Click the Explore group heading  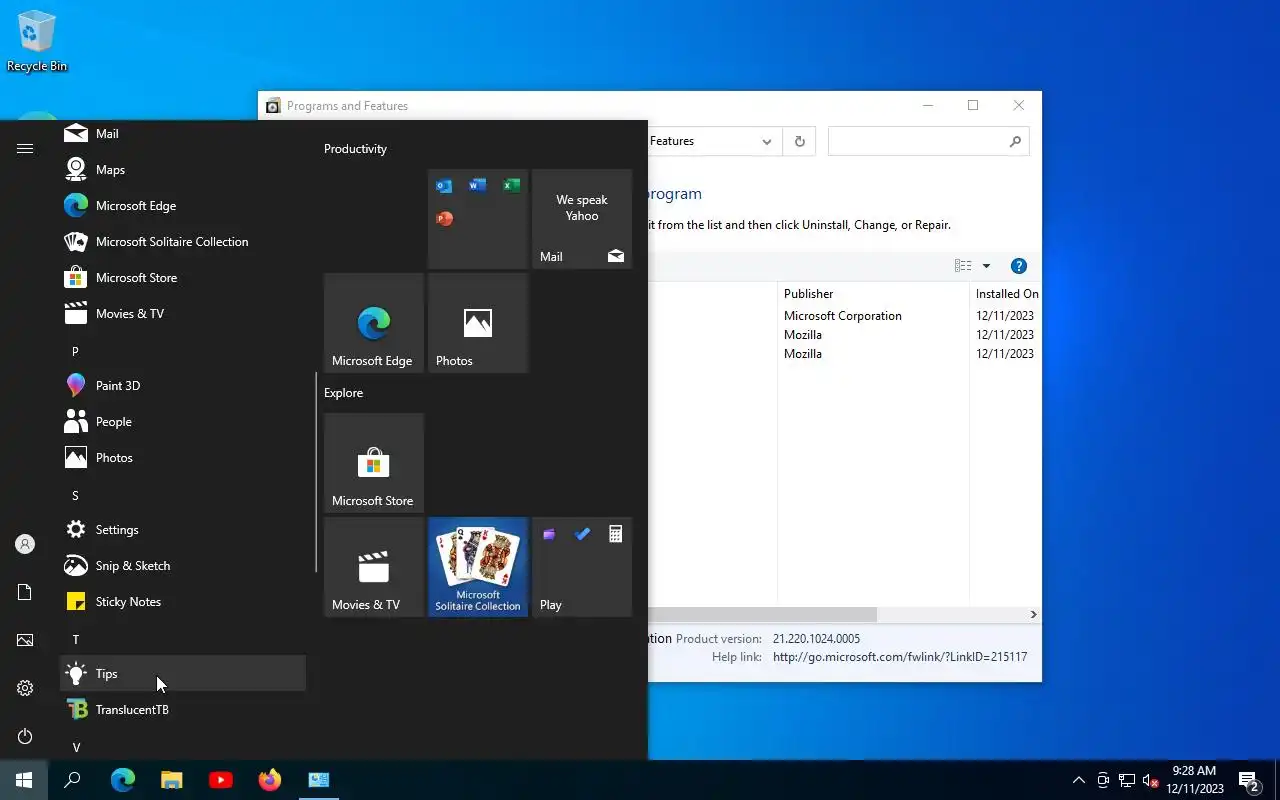[x=343, y=393]
